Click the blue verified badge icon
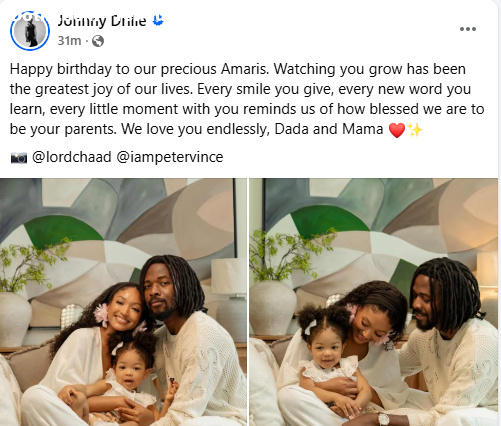This screenshot has height=426, width=501. point(158,21)
